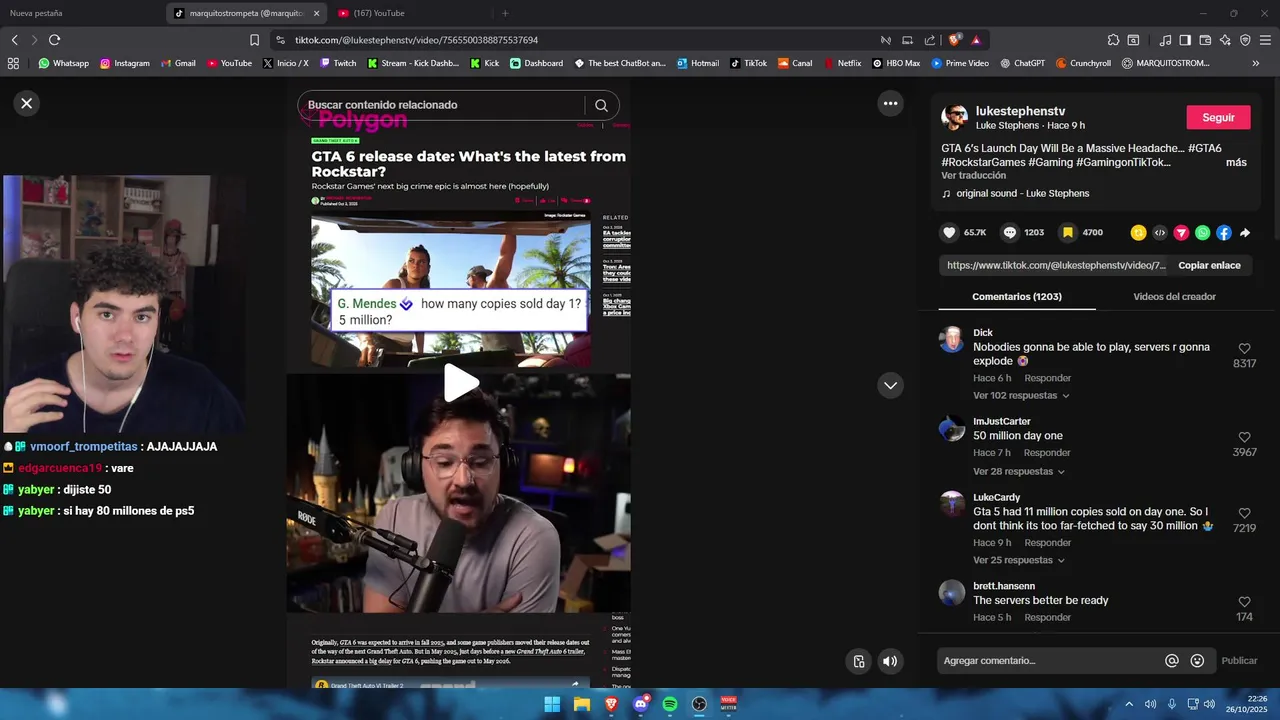Image resolution: width=1280 pixels, height=720 pixels.
Task: Open Discord from the taskbar
Action: point(641,704)
